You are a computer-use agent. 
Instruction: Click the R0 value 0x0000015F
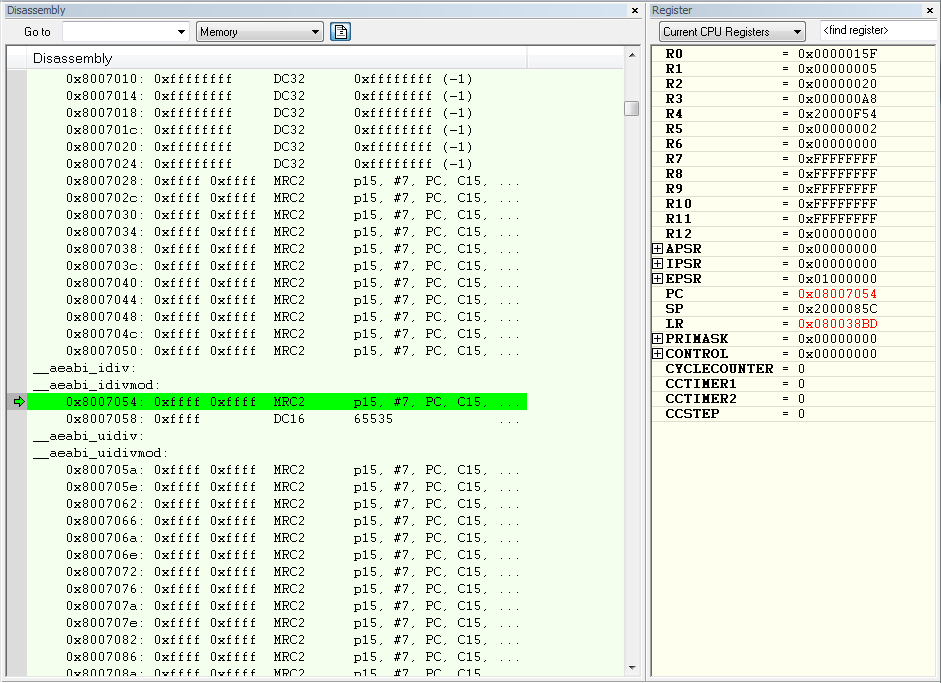(x=837, y=53)
